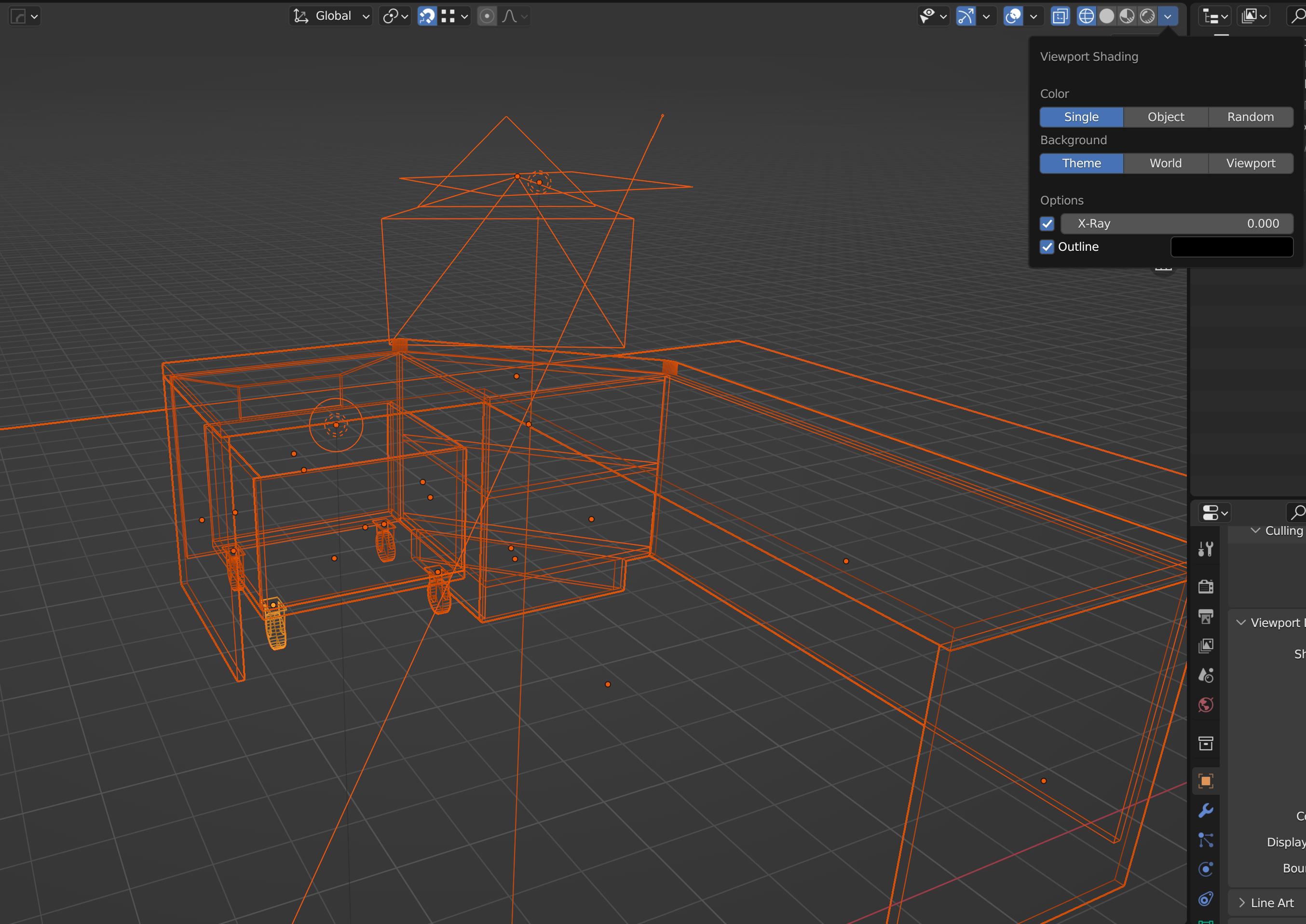Image resolution: width=1306 pixels, height=924 pixels.
Task: Open the gizmo options dropdown arrow
Action: (x=986, y=16)
